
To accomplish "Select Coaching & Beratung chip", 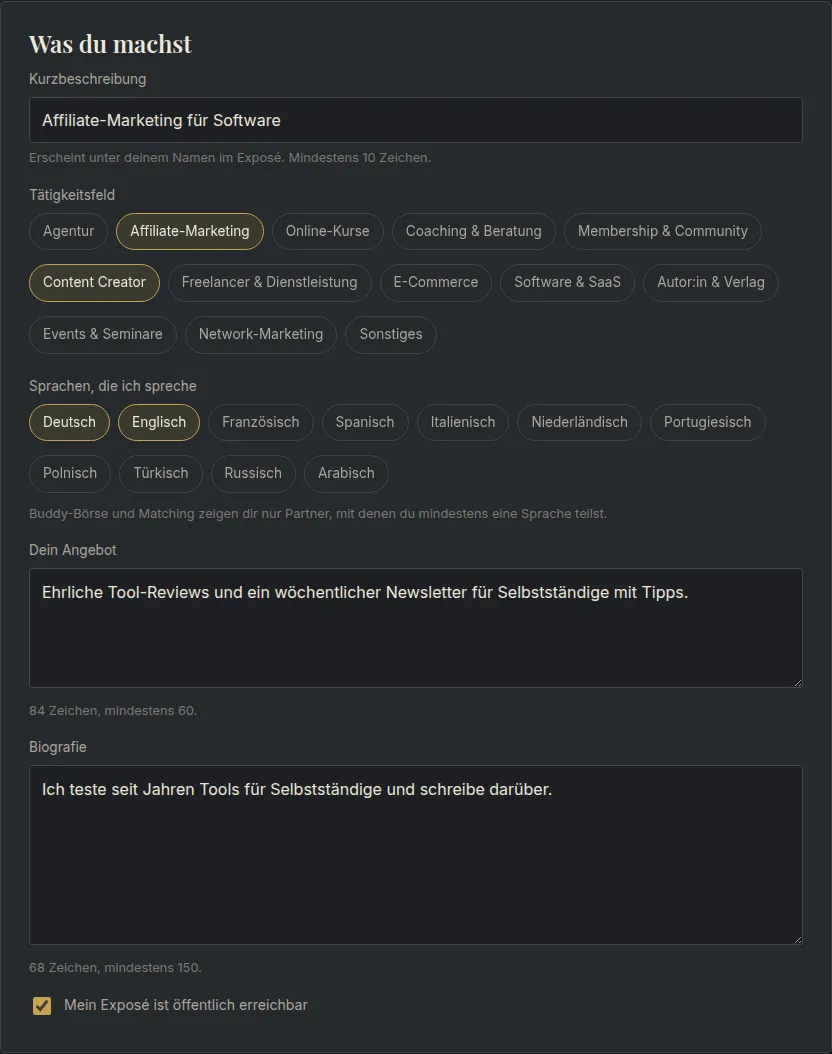I will [473, 231].
